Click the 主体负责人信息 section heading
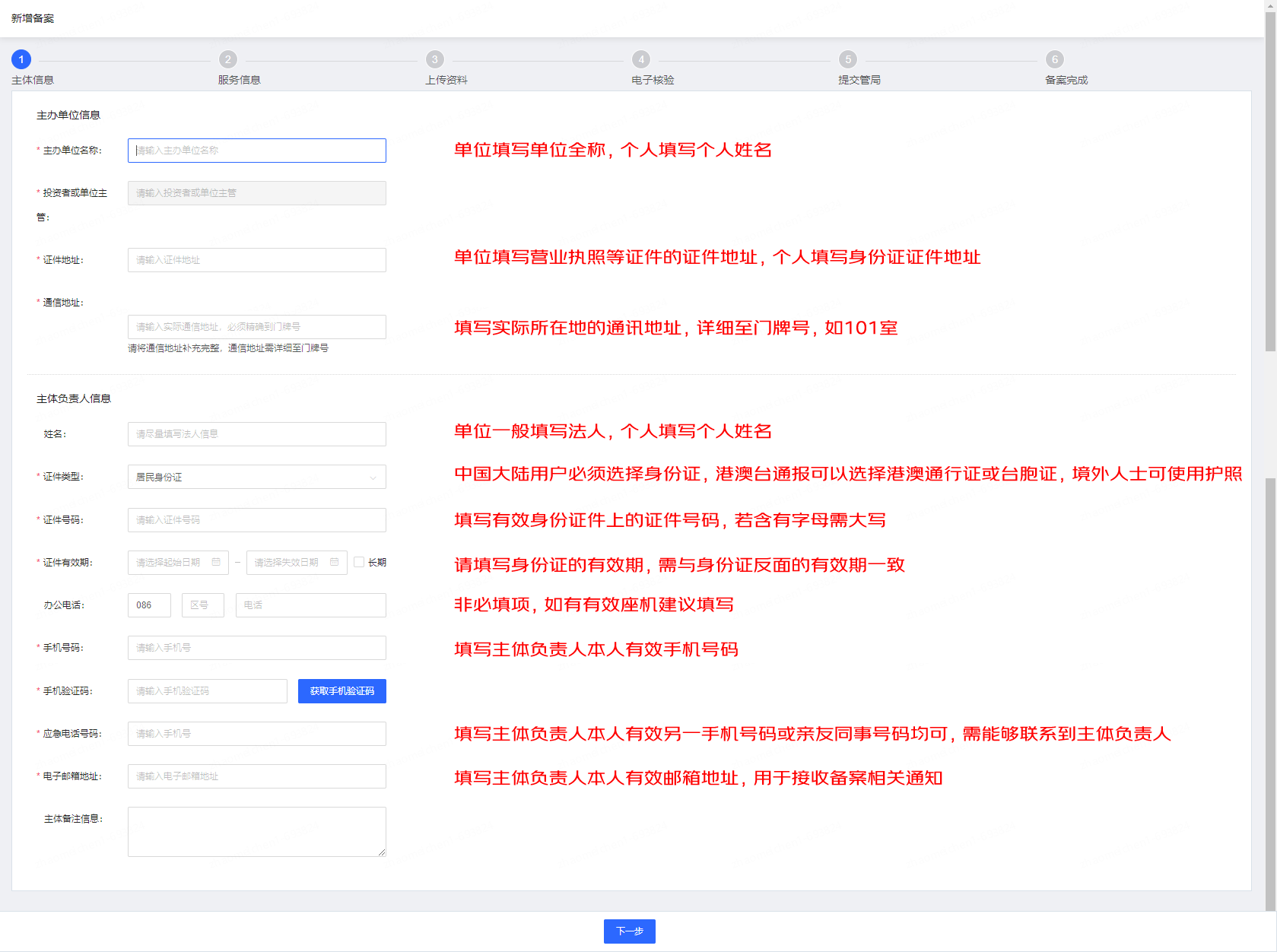The image size is (1277, 952). pyautogui.click(x=74, y=398)
